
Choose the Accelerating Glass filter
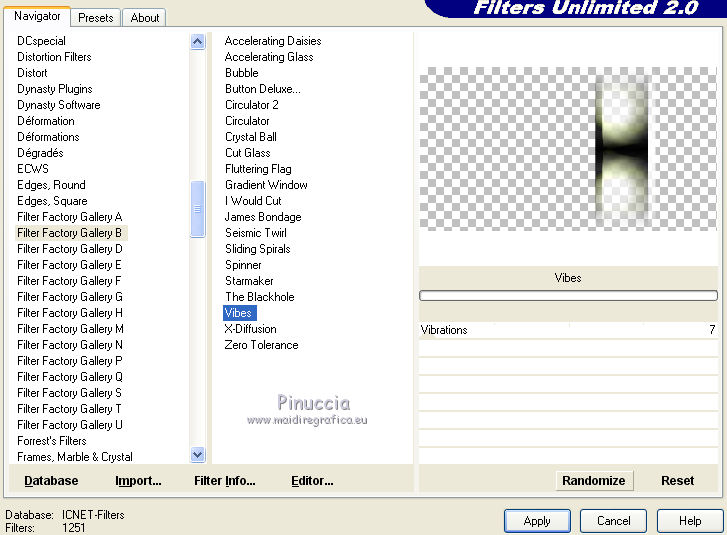click(x=269, y=57)
